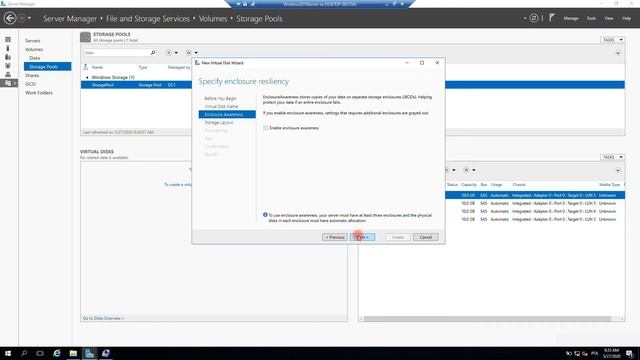
Task: Open breadcrumb dropdown near refresh icon
Action: 525,18
